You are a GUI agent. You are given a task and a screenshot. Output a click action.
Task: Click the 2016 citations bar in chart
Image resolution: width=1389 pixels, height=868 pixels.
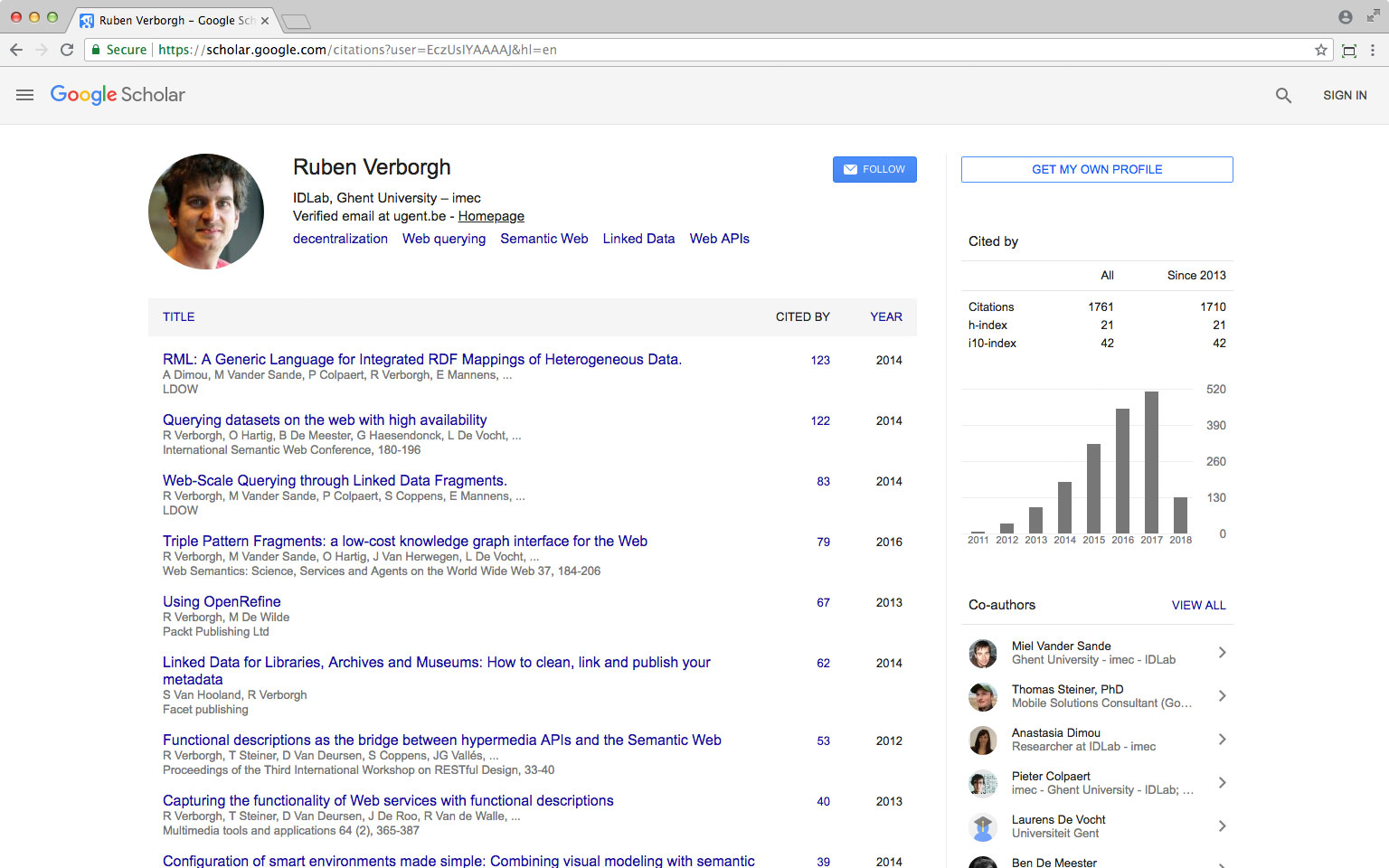[1122, 471]
